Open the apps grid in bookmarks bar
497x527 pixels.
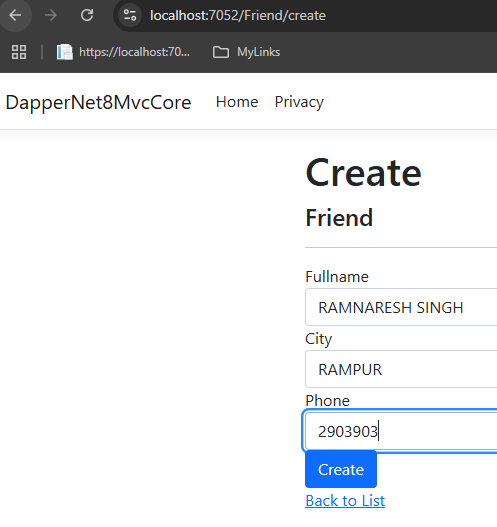[19, 52]
